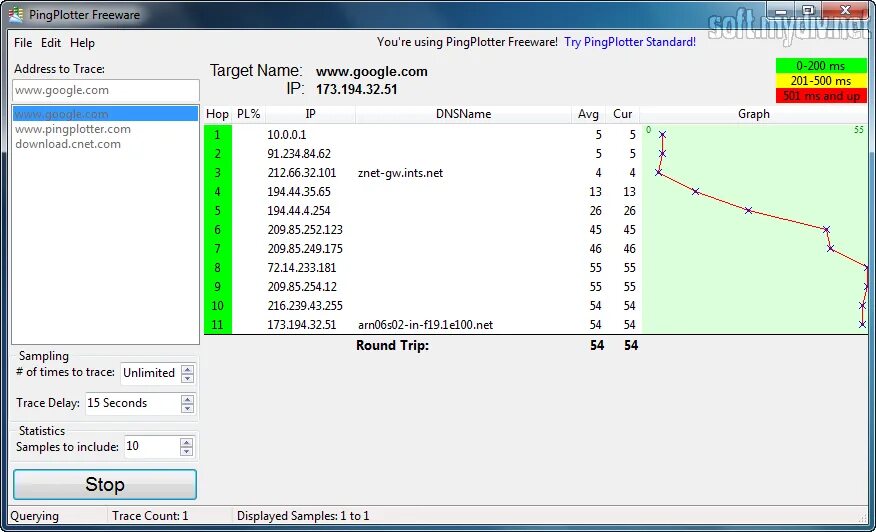This screenshot has width=876, height=532.
Task: Click IP 194.44.4.254 in hop table
Action: tap(299, 211)
